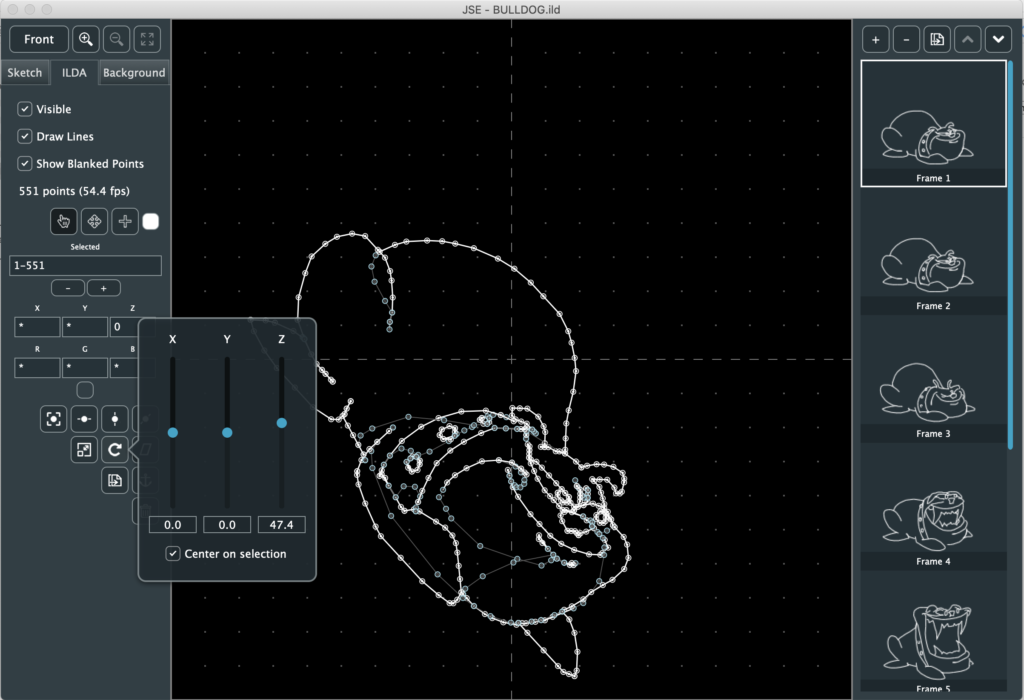Select the plus add-point tool
Viewport: 1024px width, 700px height.
(125, 221)
